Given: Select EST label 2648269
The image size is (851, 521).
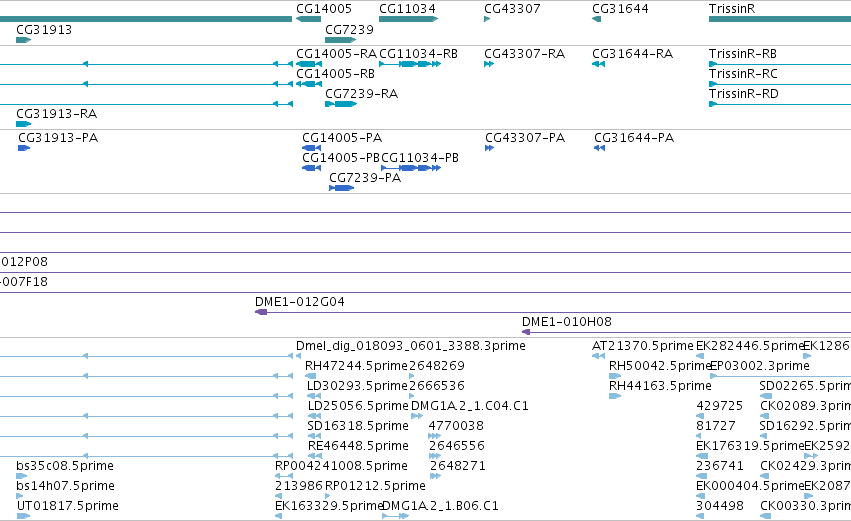Looking at the screenshot, I should (437, 366).
